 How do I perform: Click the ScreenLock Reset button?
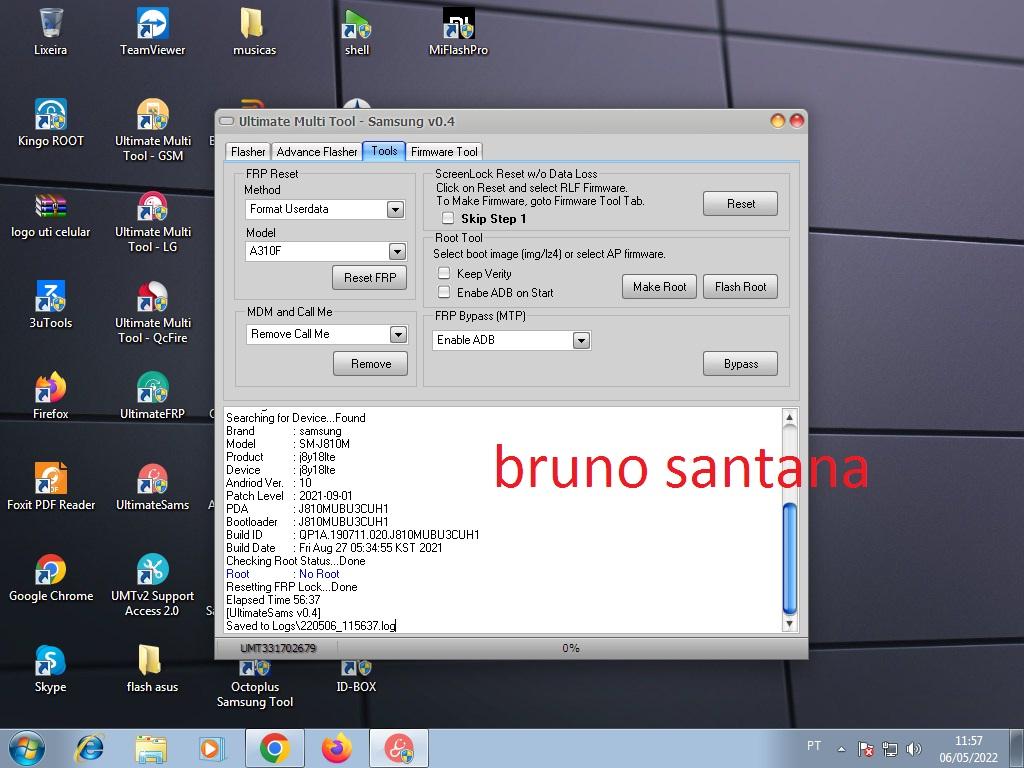(x=741, y=204)
